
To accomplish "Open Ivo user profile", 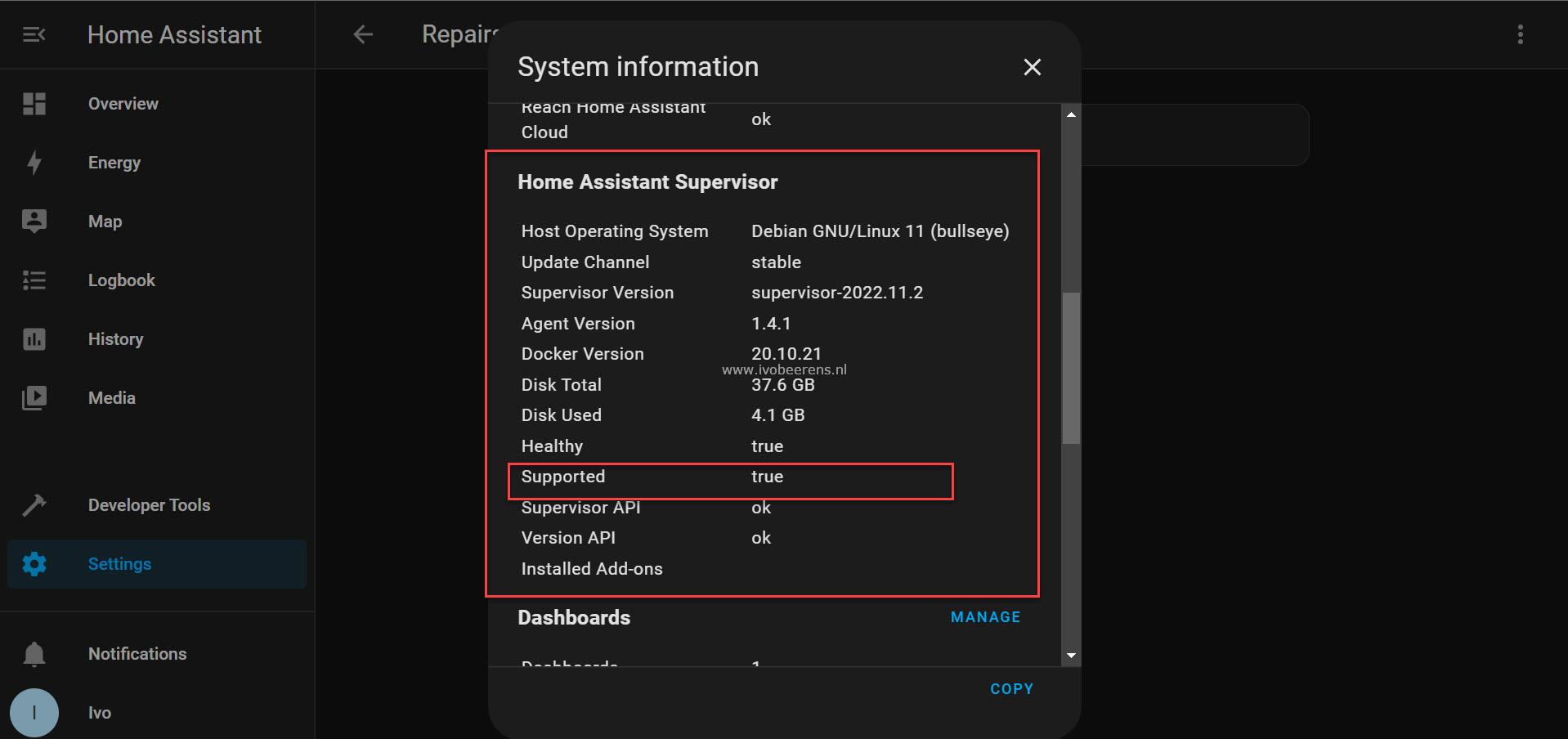I will point(157,713).
